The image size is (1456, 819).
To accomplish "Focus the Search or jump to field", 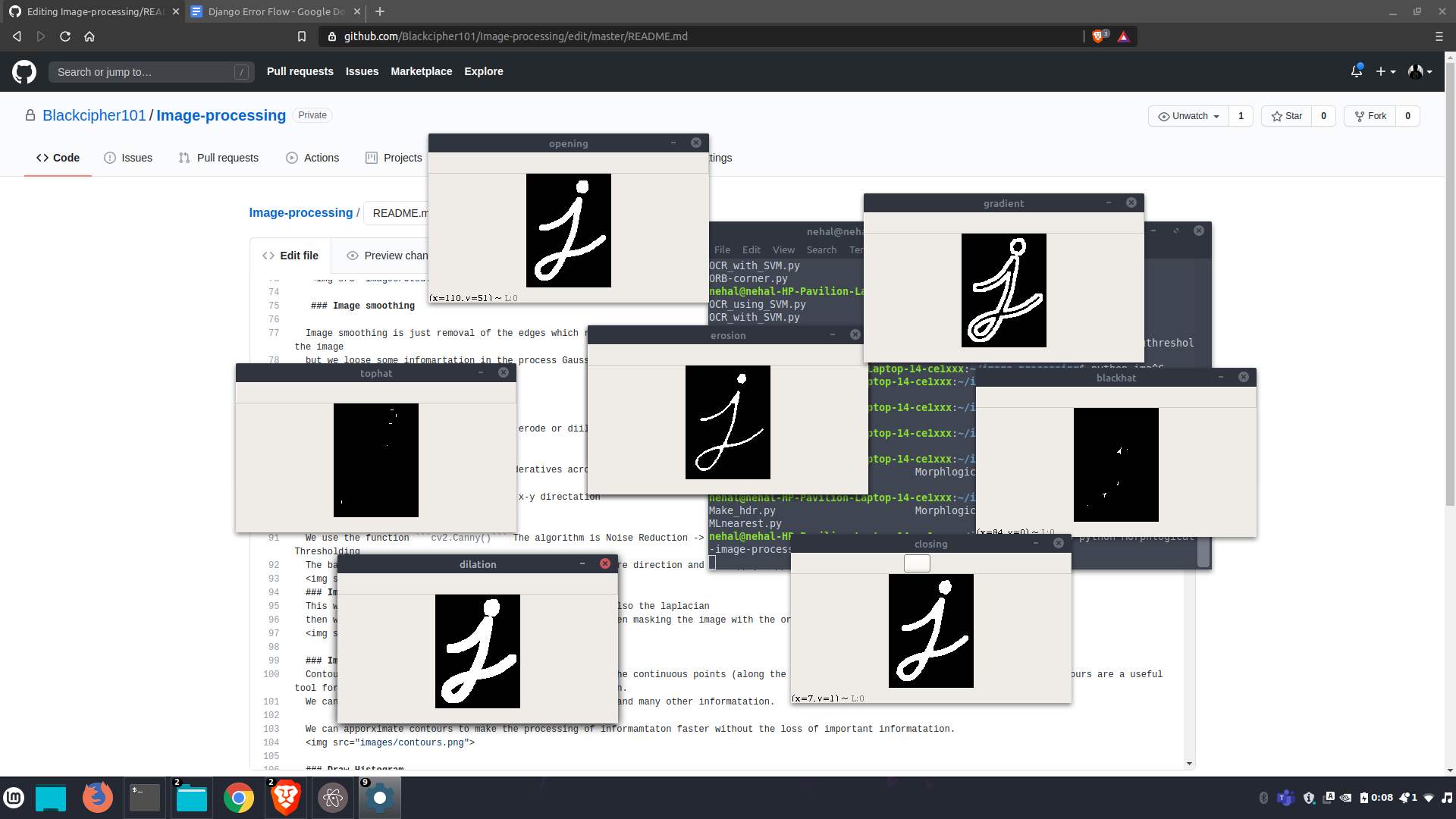I will click(x=144, y=72).
